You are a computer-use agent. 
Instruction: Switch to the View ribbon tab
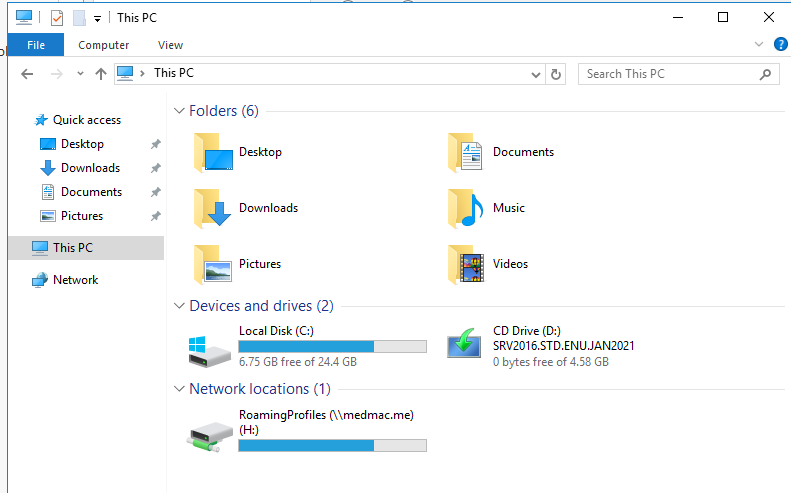[x=170, y=45]
